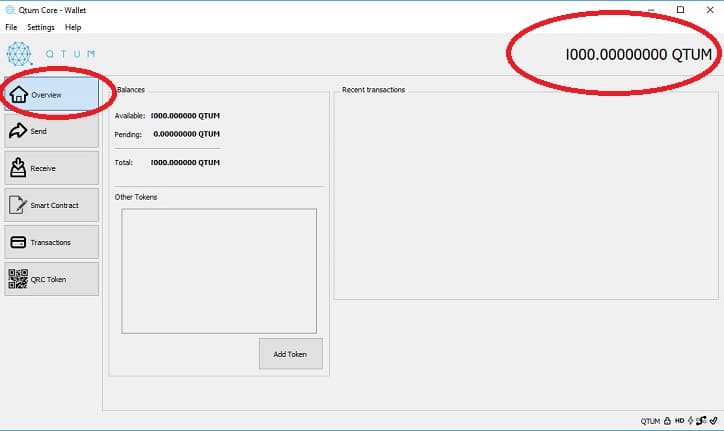The image size is (724, 431).
Task: Click the Other Tokens heading
Action: click(x=136, y=197)
